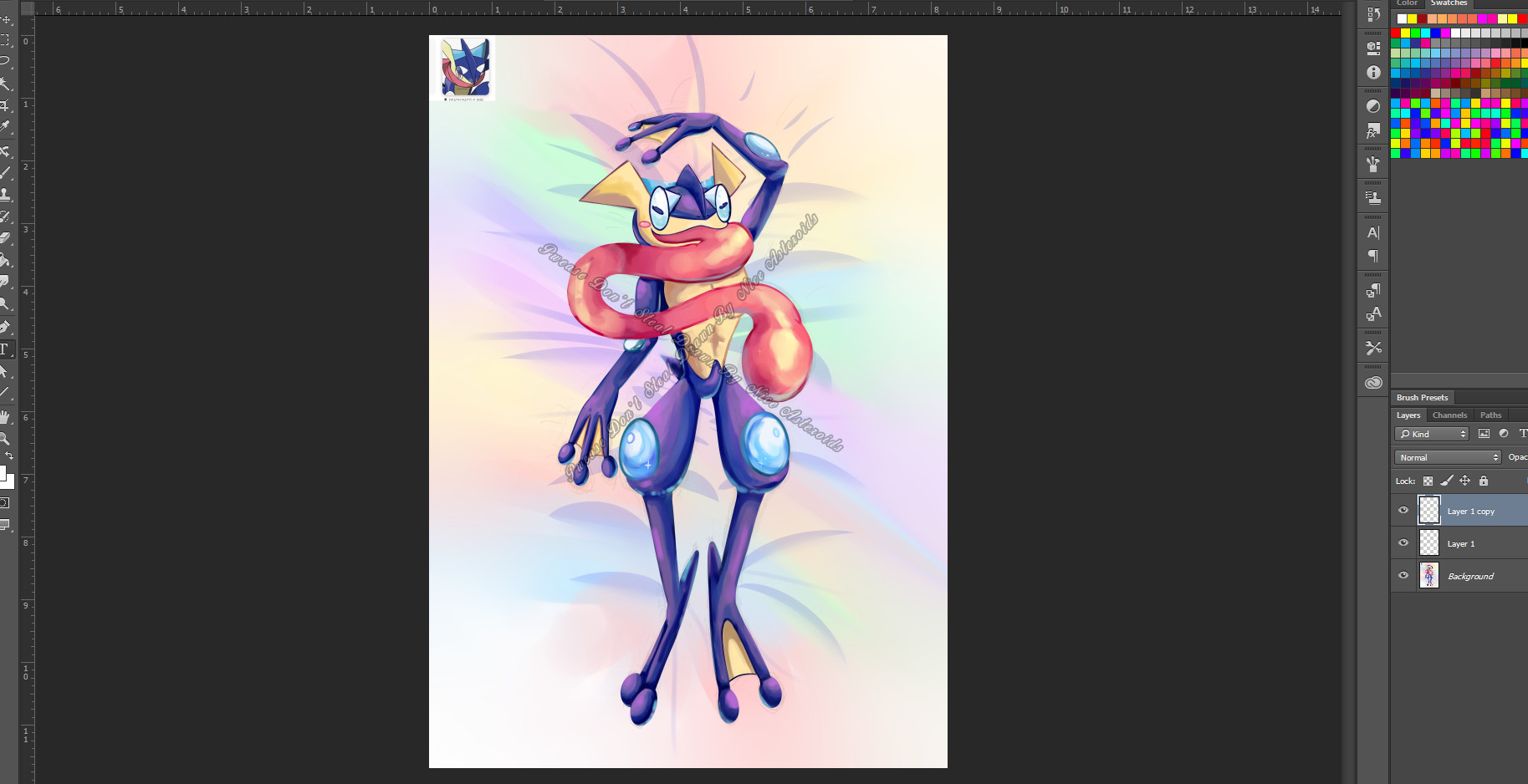Select the Layer 1 name
1528x784 pixels.
[x=1461, y=543]
